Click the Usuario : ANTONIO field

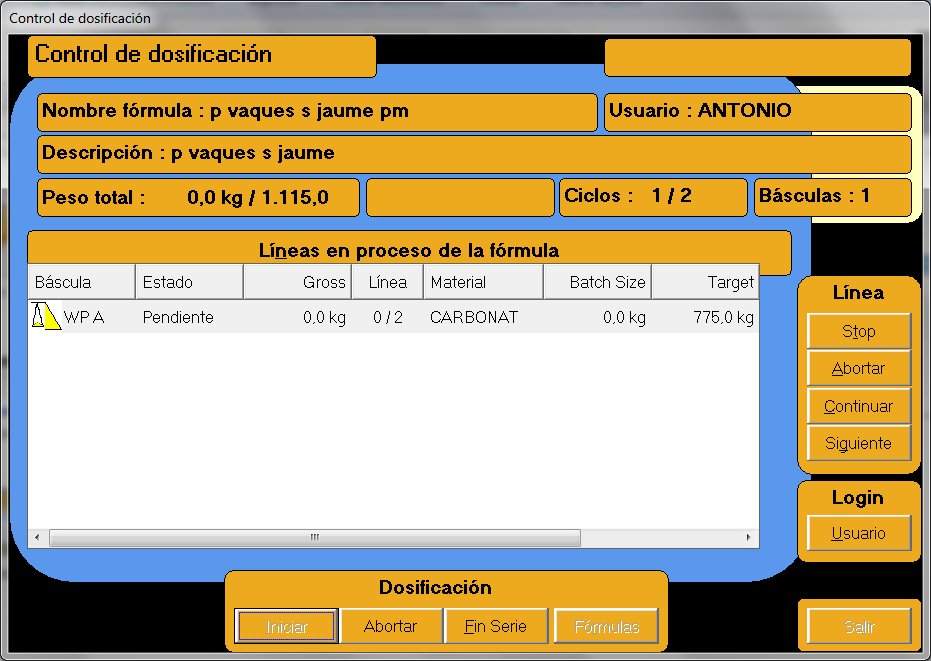point(758,112)
